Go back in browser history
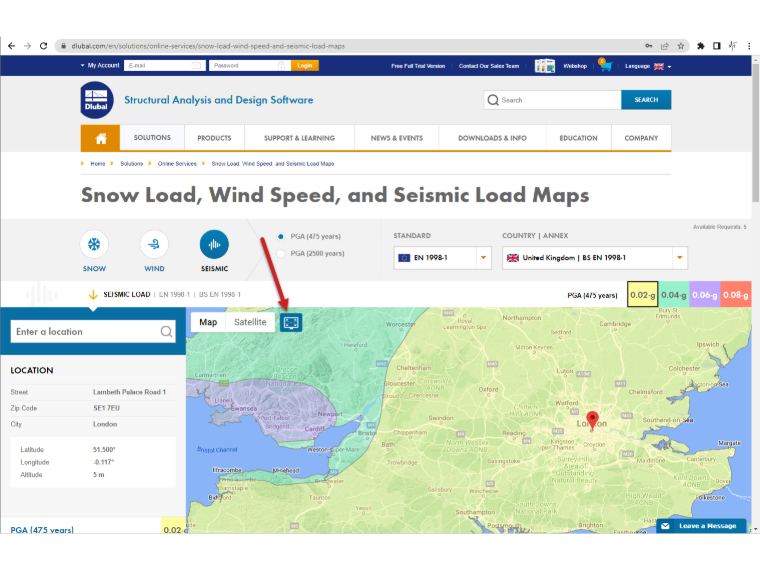760x570 pixels. (12, 46)
